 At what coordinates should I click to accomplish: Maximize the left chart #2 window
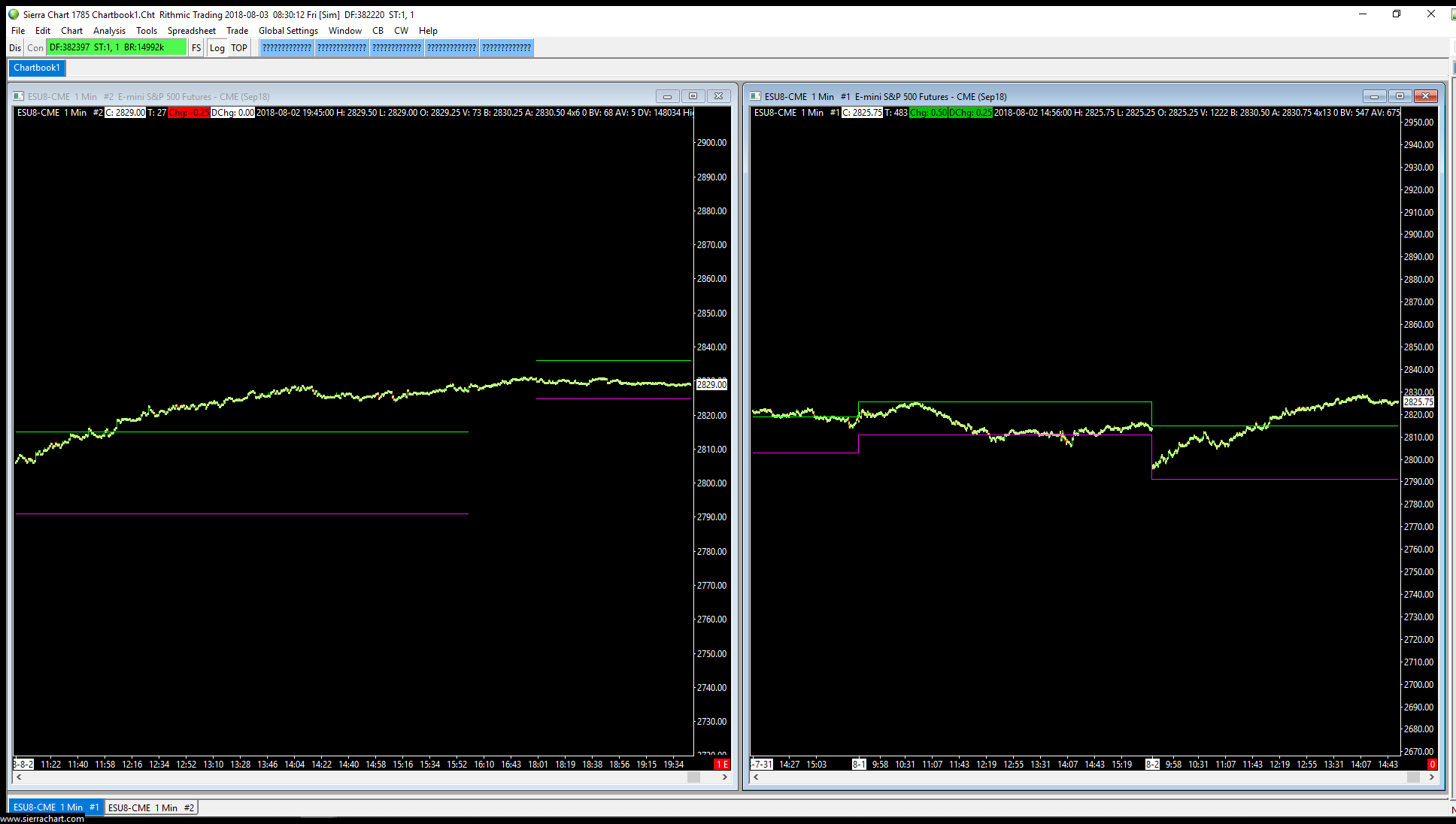[693, 96]
